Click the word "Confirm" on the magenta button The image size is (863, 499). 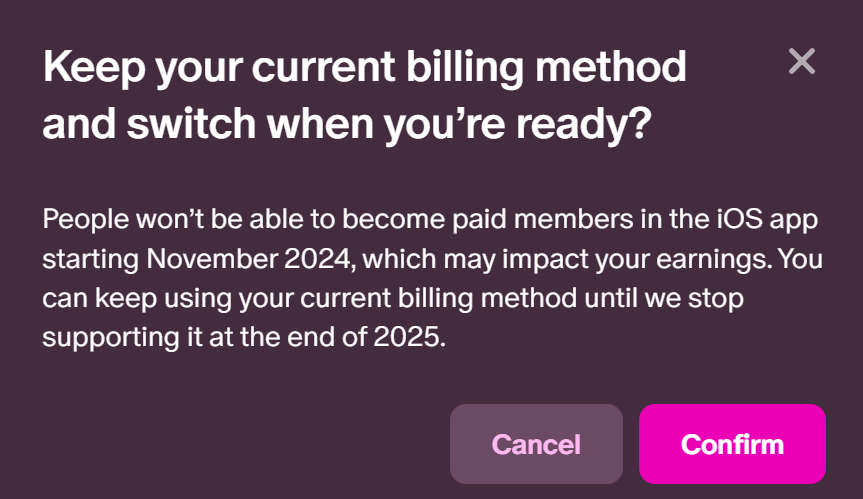(x=732, y=444)
